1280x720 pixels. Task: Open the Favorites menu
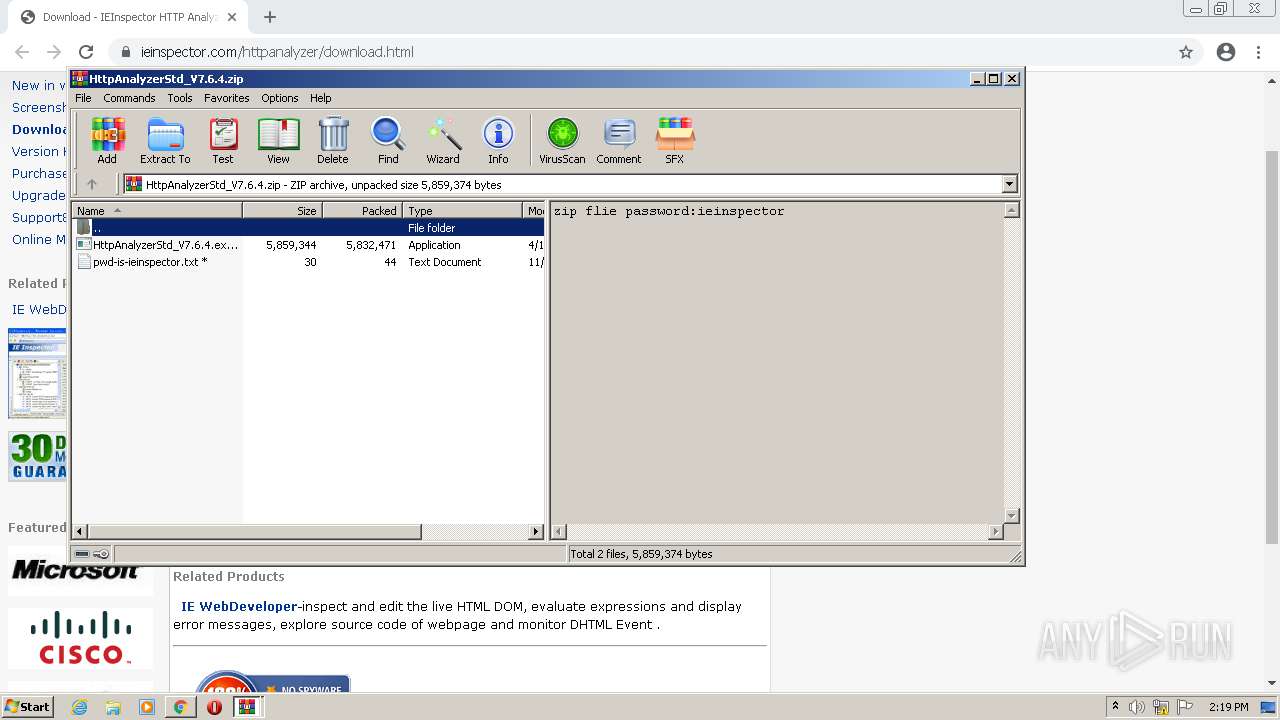(227, 98)
